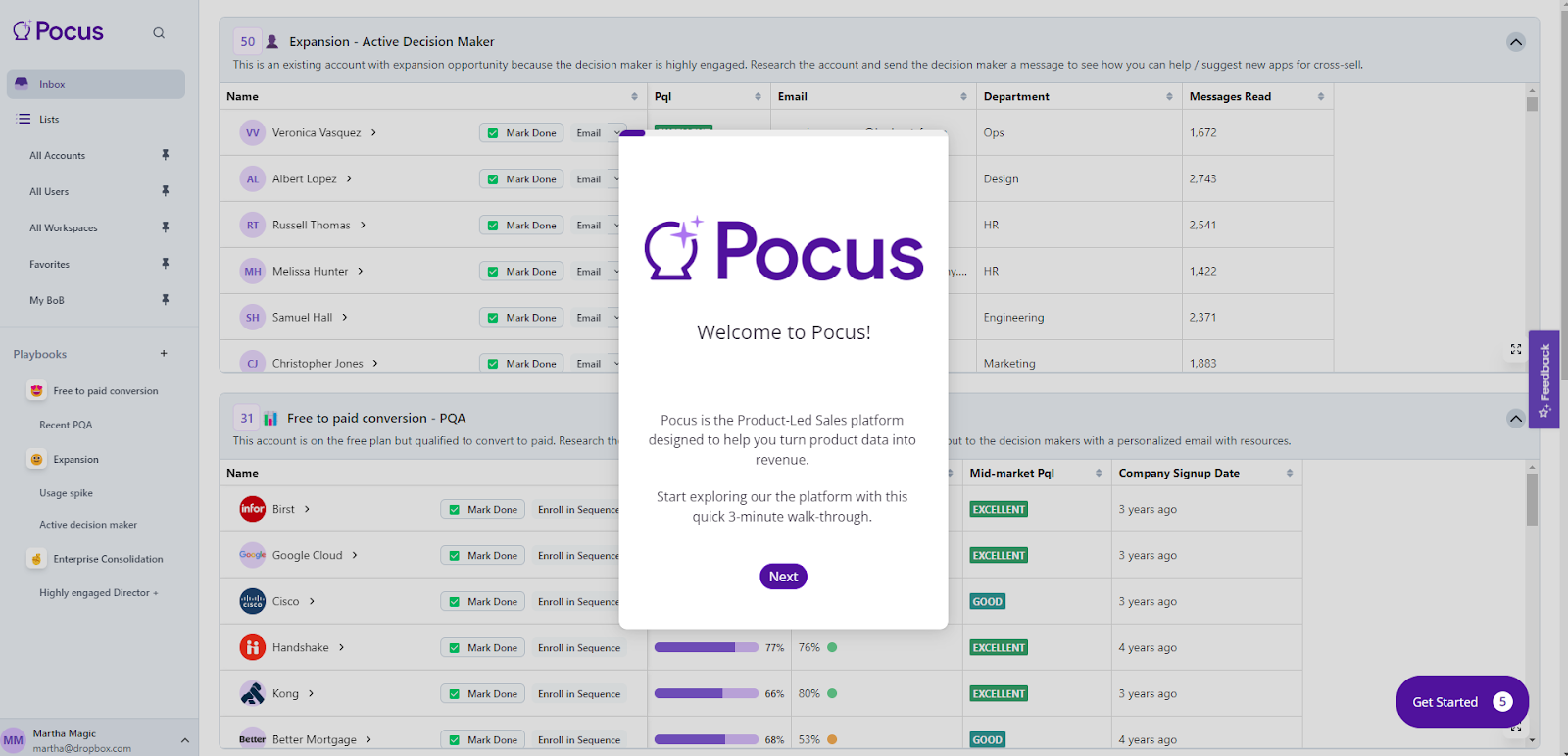
Task: Click the pin icon beside My BoB
Action: pos(166,300)
